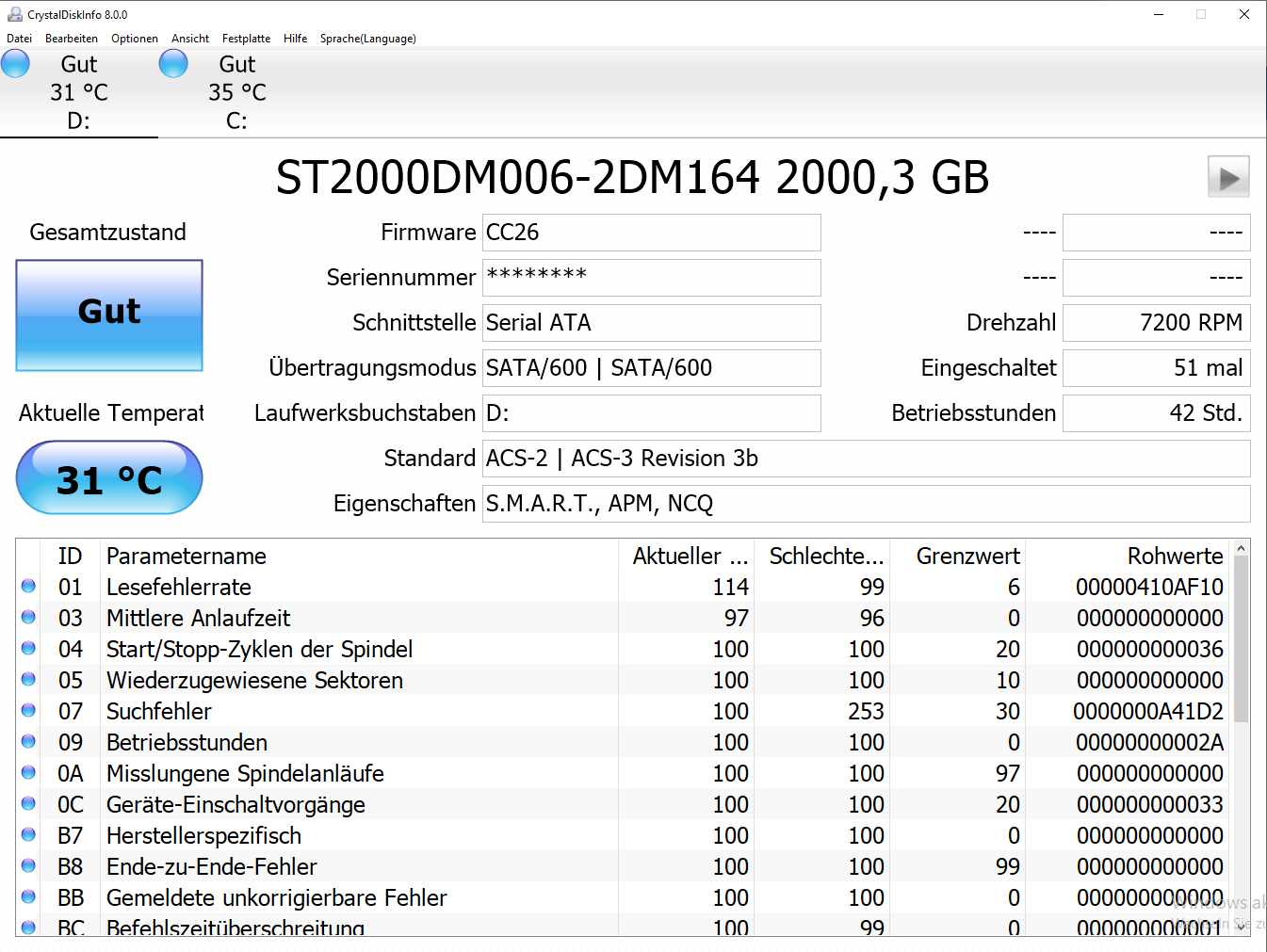This screenshot has width=1267, height=952.
Task: Click the Standard field ACS-2 | ACS-3
Action: [867, 459]
